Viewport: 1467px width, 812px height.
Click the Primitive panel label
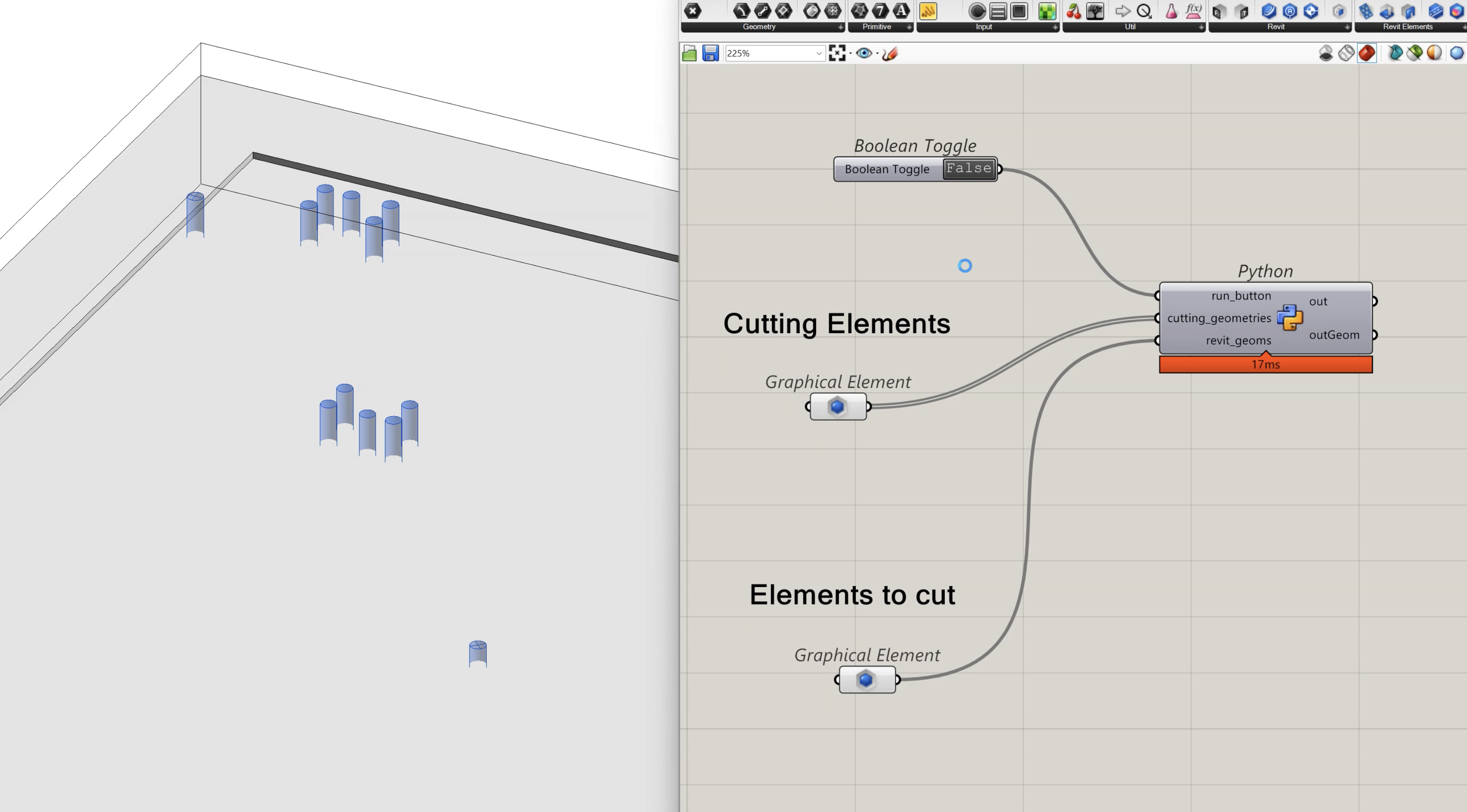coord(876,27)
